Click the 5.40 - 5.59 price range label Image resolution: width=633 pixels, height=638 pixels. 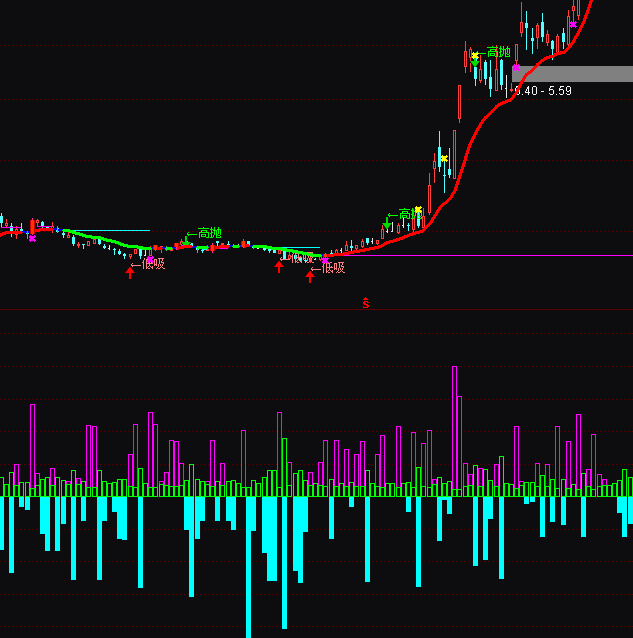[542, 91]
